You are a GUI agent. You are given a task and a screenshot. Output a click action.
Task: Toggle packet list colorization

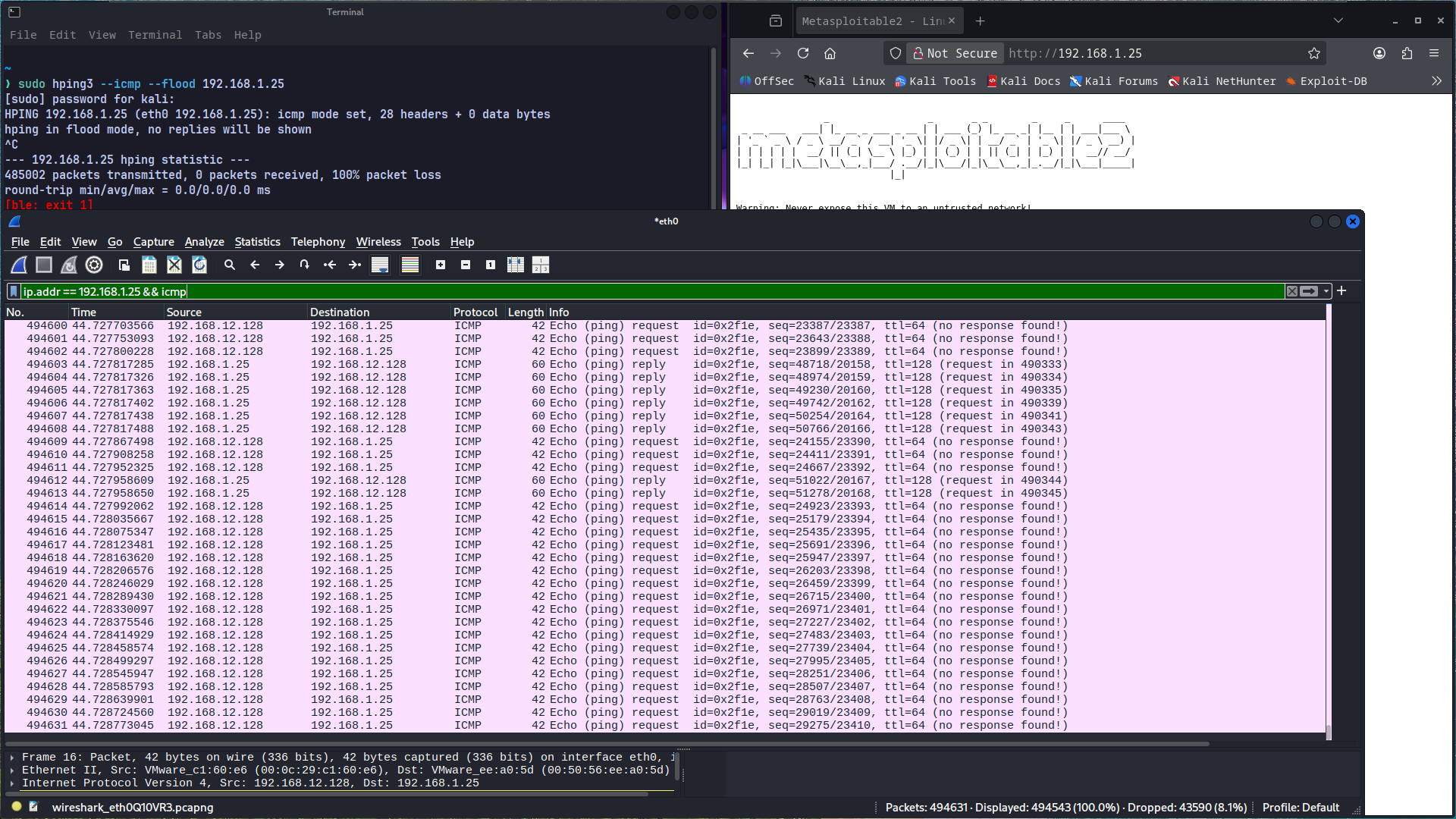coord(410,265)
